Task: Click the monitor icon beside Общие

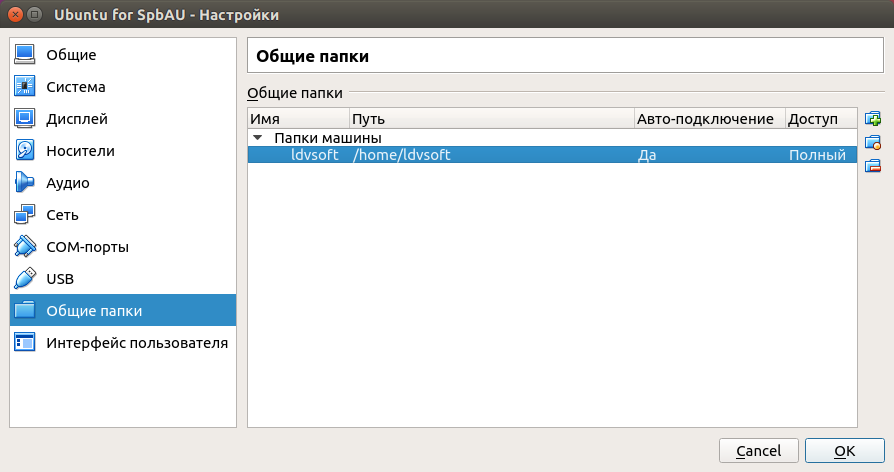Action: tap(25, 55)
